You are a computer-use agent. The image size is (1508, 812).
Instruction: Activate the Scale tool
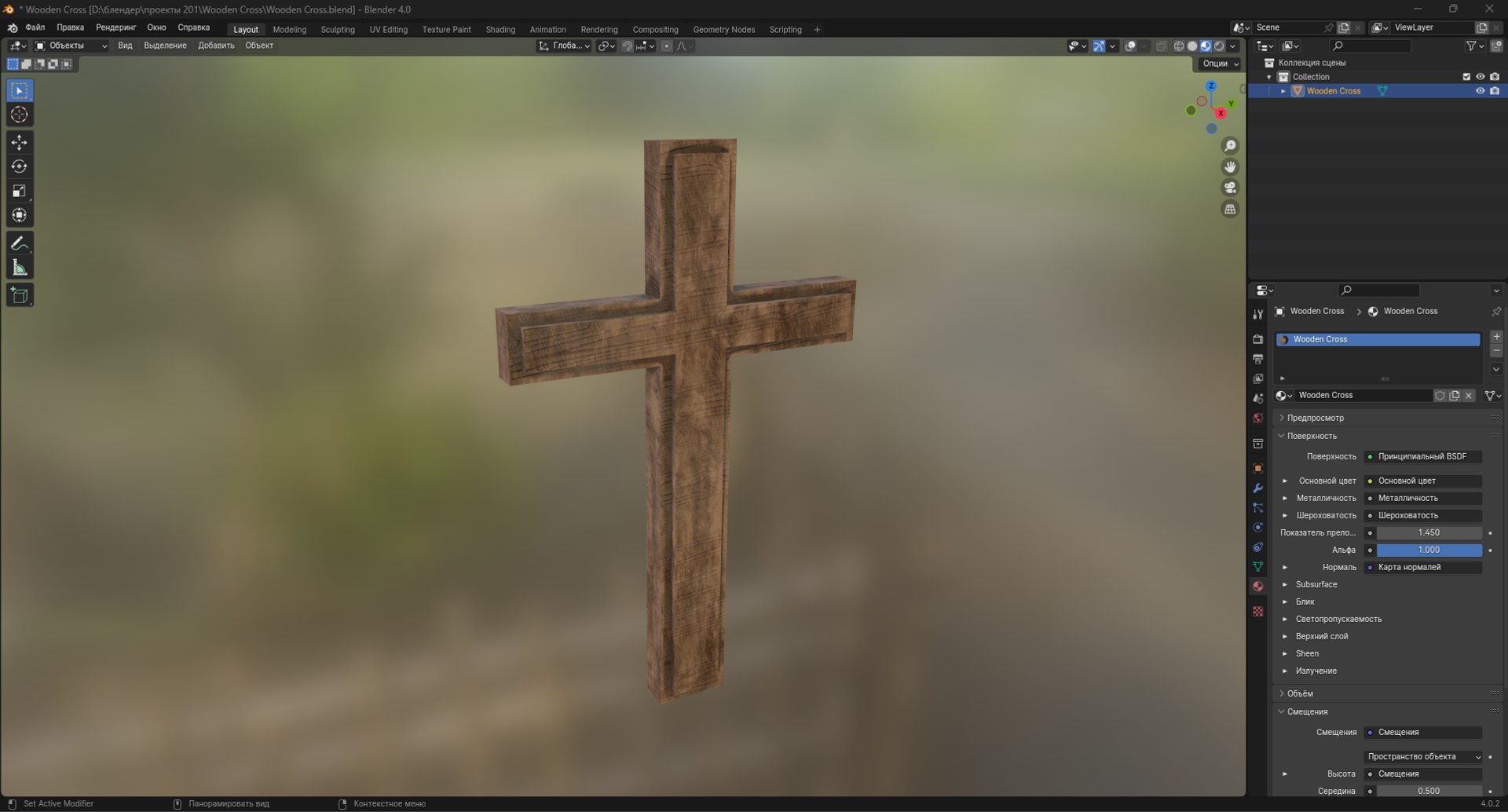tap(20, 191)
